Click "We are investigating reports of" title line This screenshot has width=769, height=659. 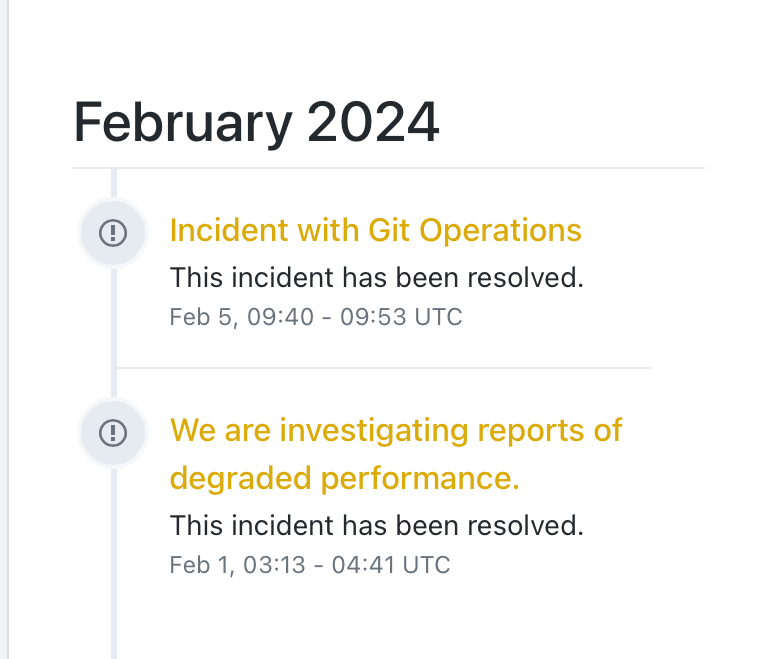click(396, 430)
